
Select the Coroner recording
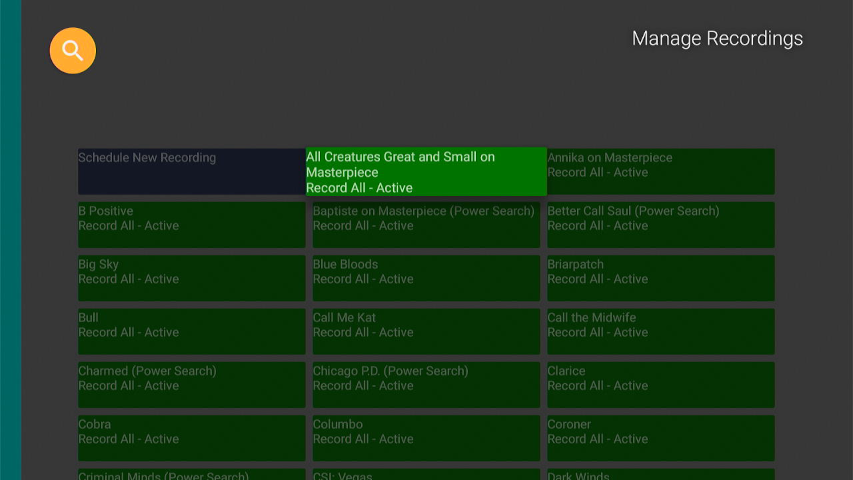pyautogui.click(x=660, y=438)
